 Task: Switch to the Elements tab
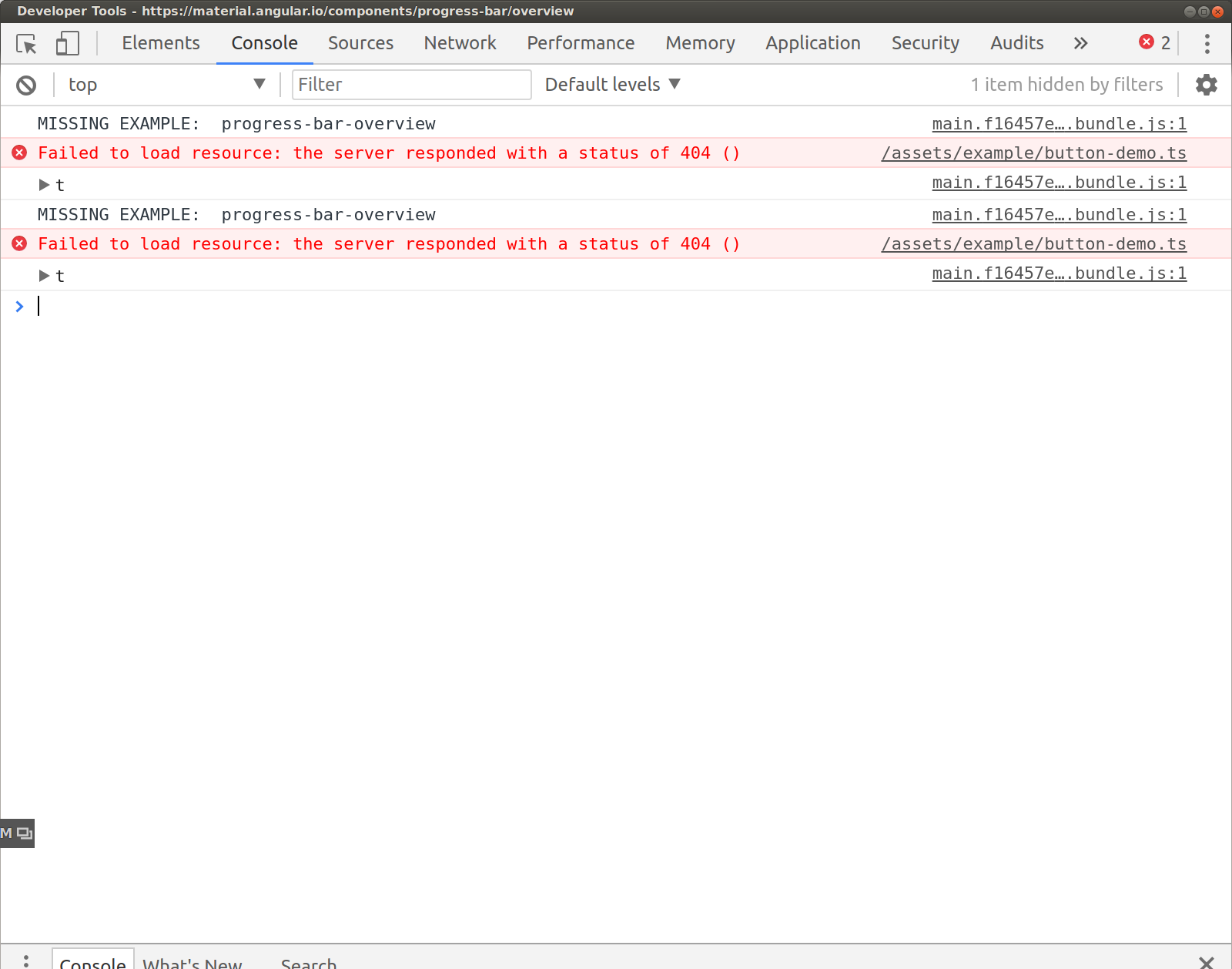point(161,43)
